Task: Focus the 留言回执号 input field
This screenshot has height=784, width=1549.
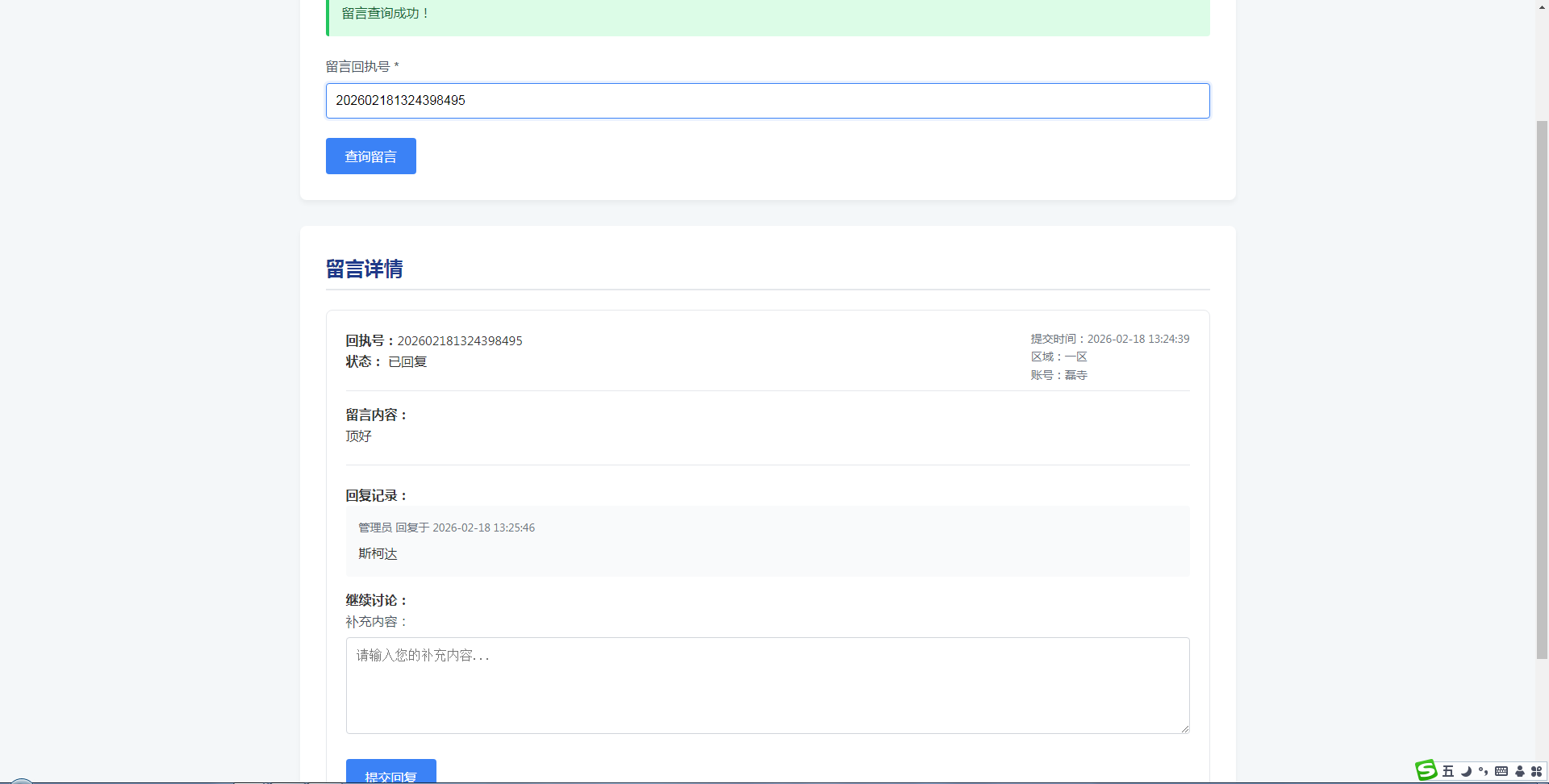Action: pyautogui.click(x=766, y=101)
